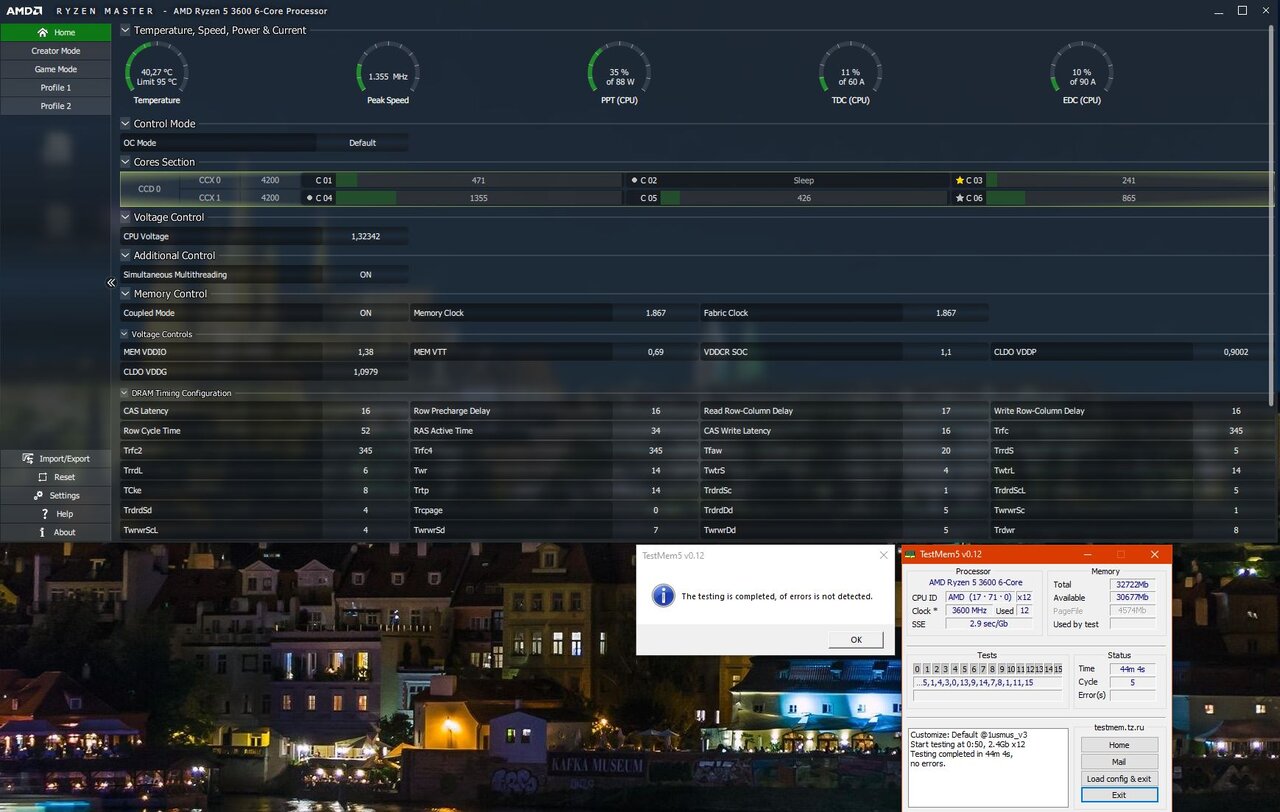This screenshot has width=1280, height=812.
Task: Collapse the Cores Section
Action: [125, 162]
